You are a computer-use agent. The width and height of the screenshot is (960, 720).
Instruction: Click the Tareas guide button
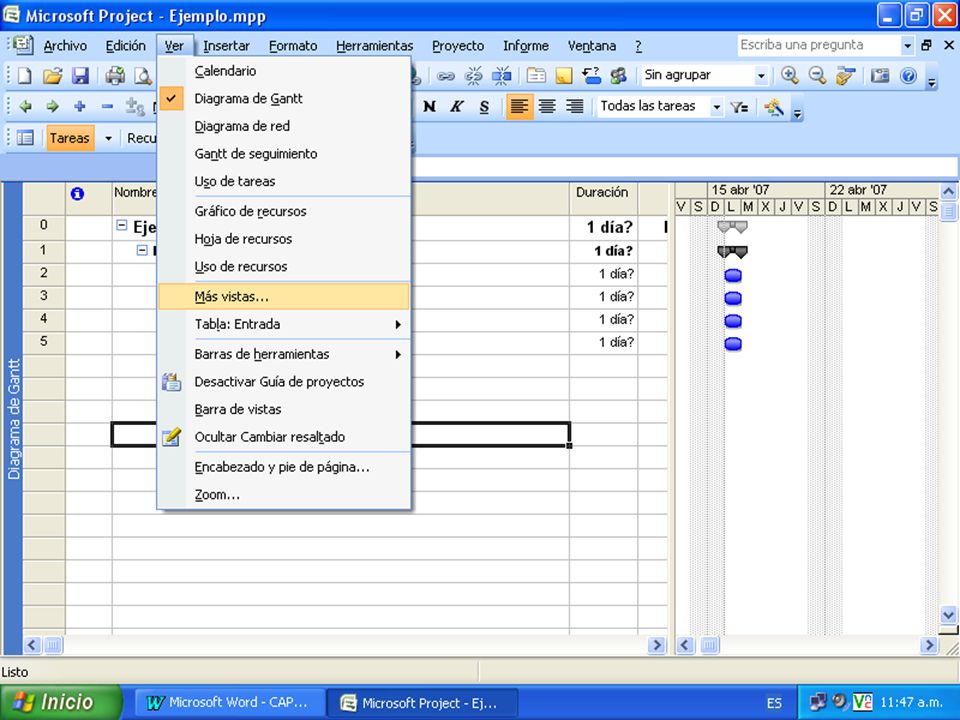69,138
